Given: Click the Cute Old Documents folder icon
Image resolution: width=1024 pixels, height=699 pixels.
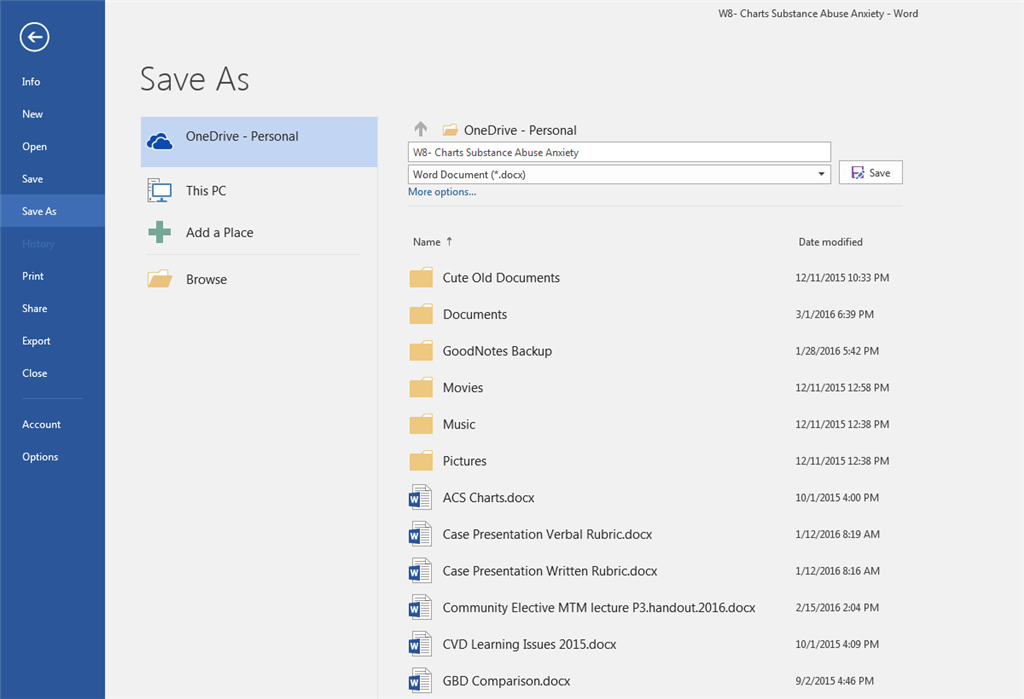Looking at the screenshot, I should pos(421,277).
